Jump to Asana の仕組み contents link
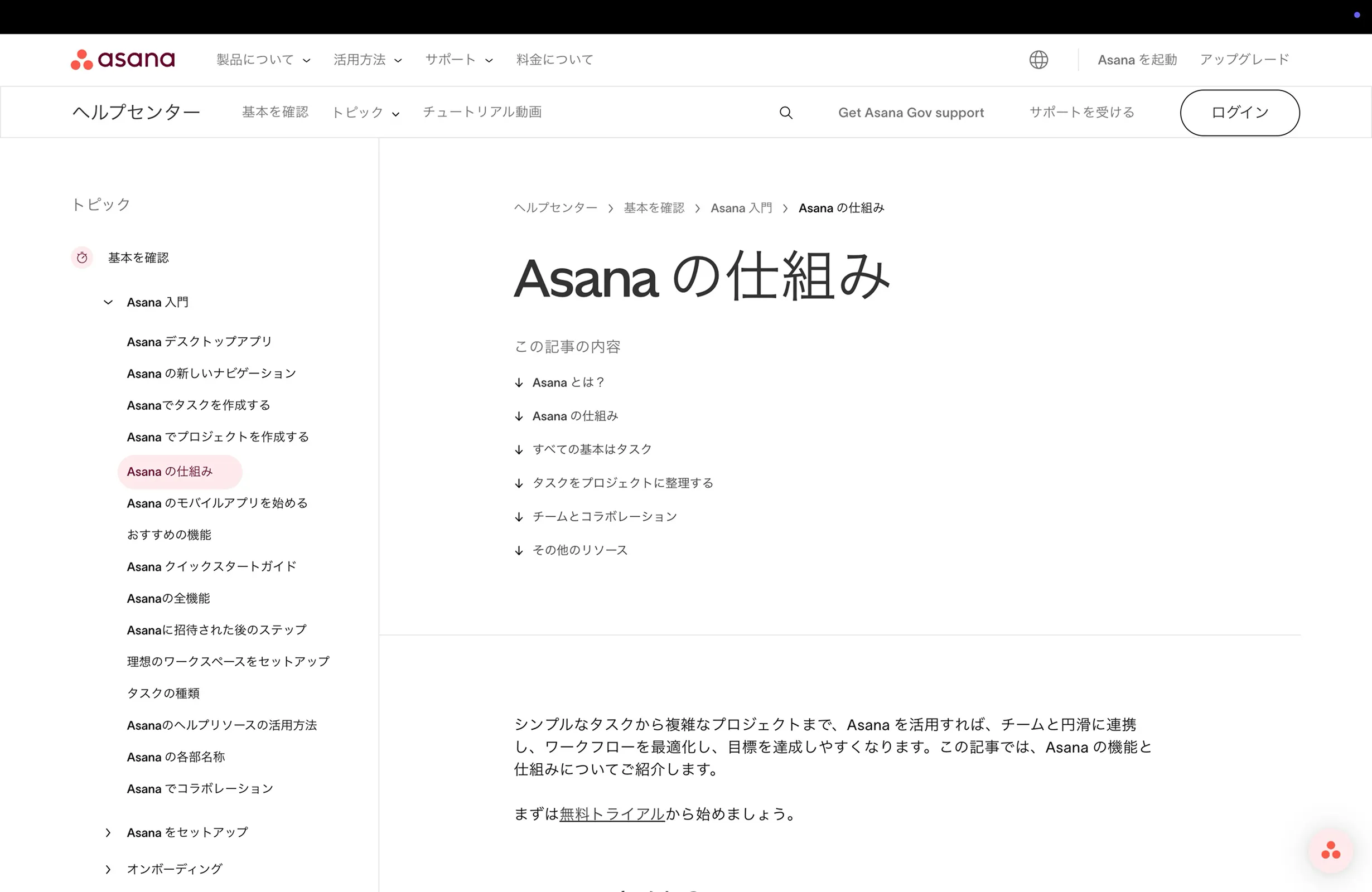 (575, 416)
